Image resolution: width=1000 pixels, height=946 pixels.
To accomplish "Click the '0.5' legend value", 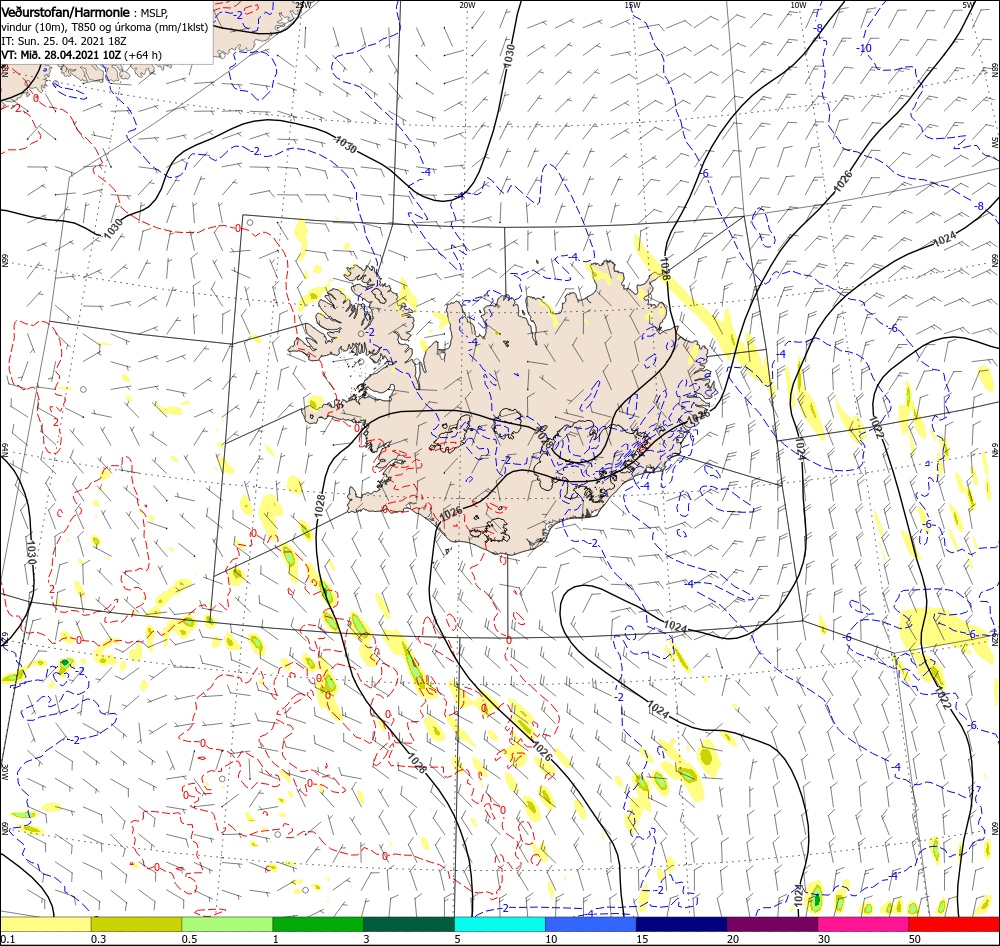I will click(x=189, y=939).
